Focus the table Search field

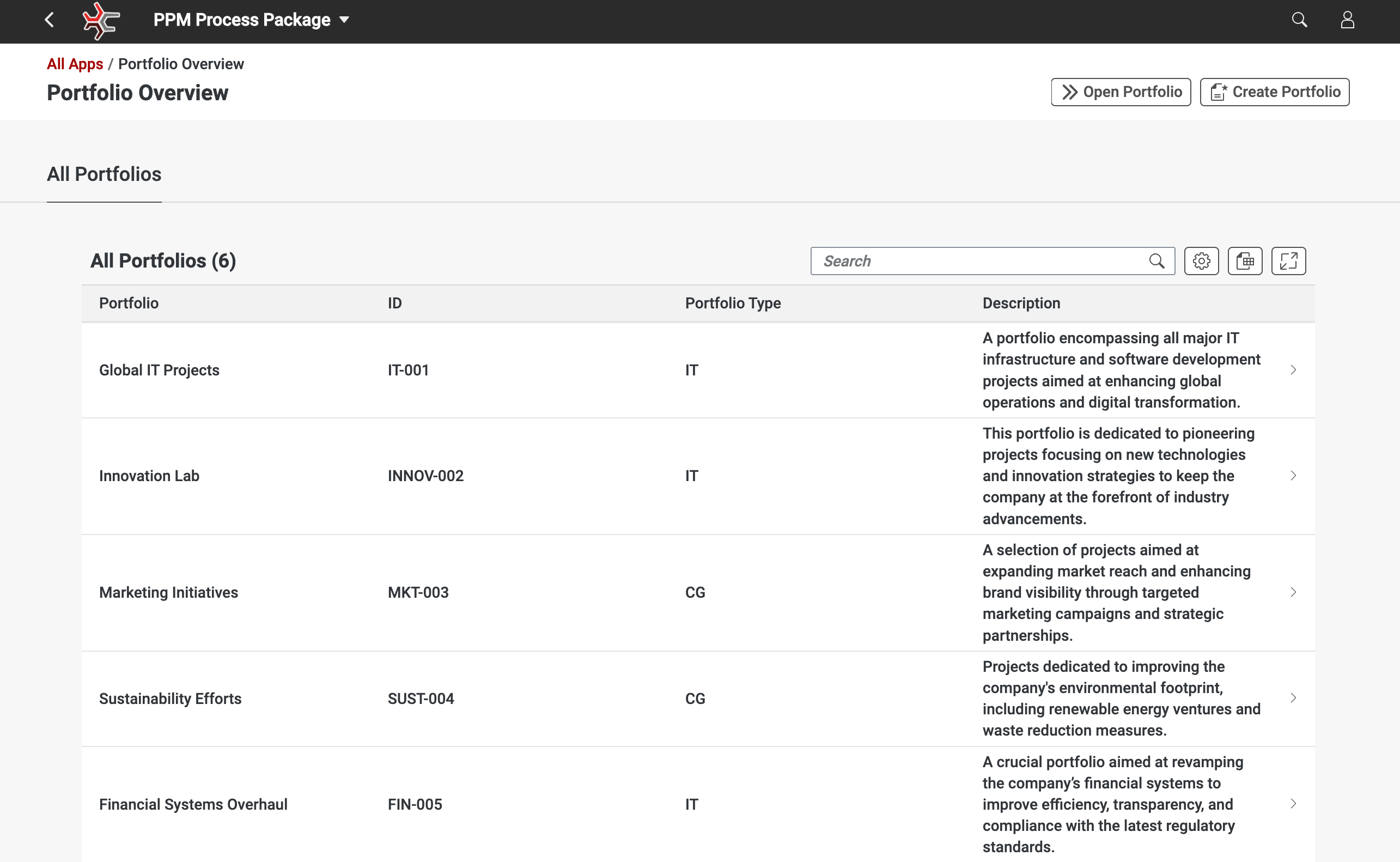coord(980,261)
